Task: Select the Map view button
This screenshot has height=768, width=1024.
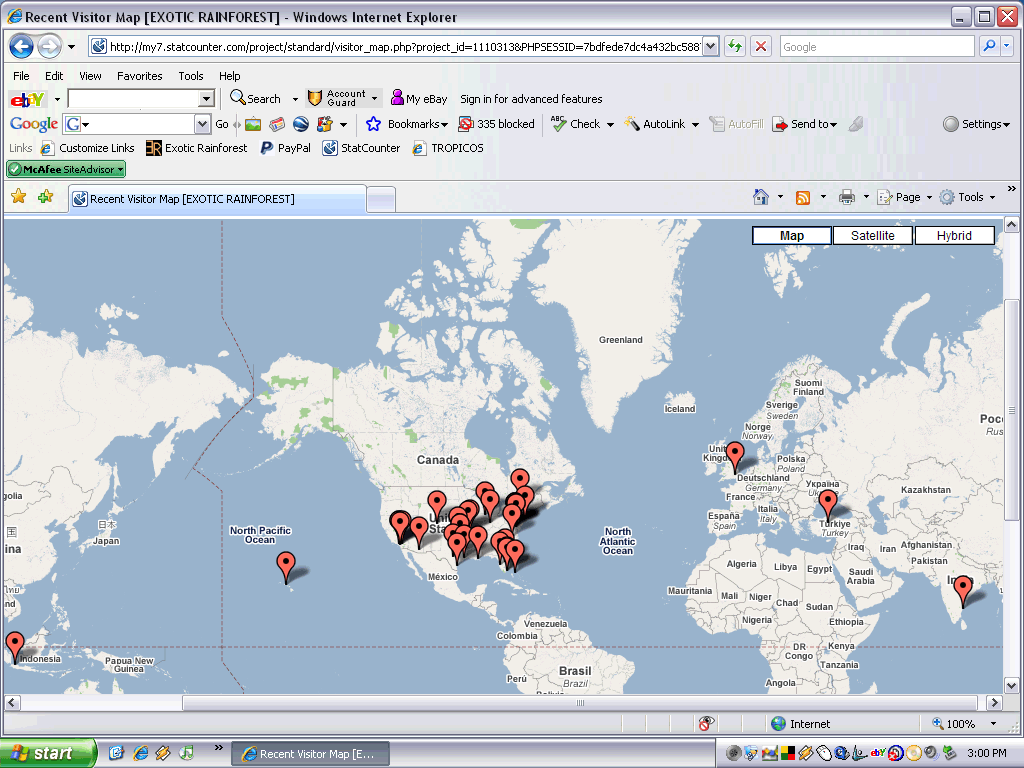Action: click(792, 236)
